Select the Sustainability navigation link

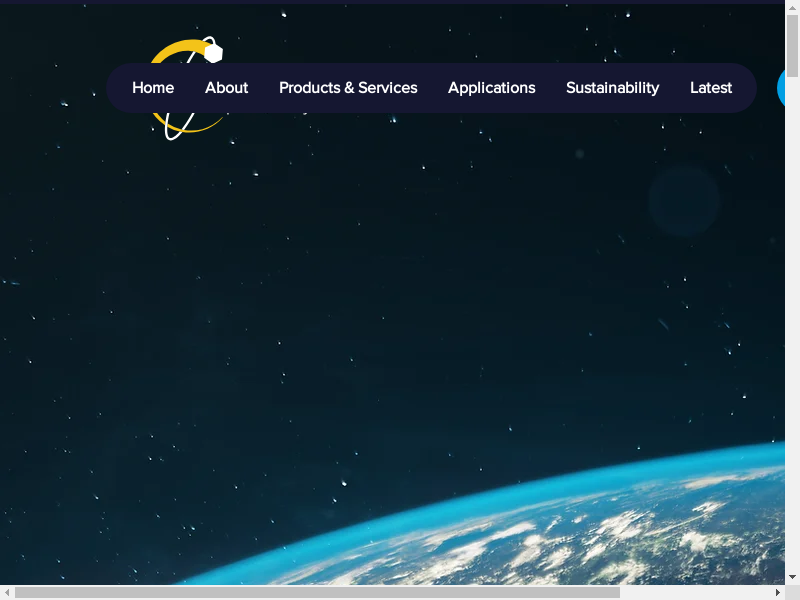pos(612,88)
